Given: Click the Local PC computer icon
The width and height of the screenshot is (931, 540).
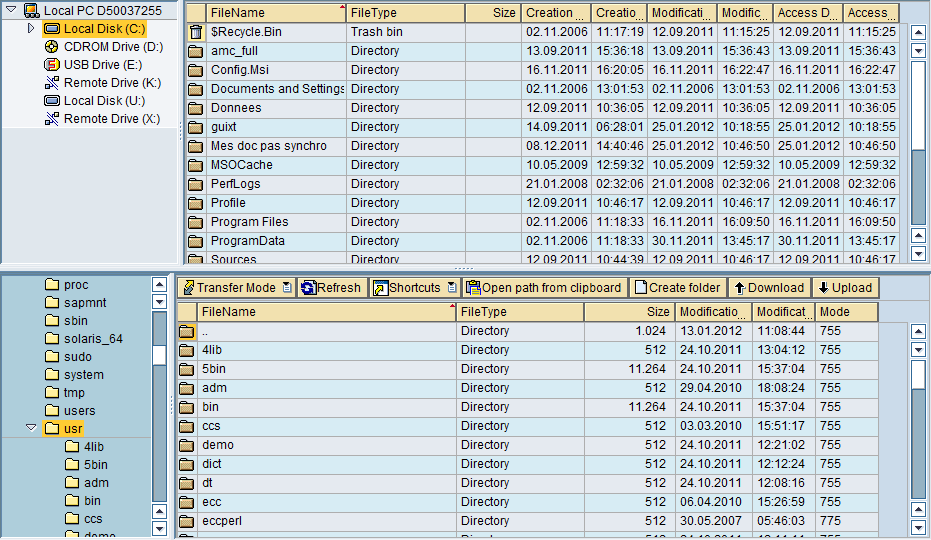Looking at the screenshot, I should [x=31, y=10].
